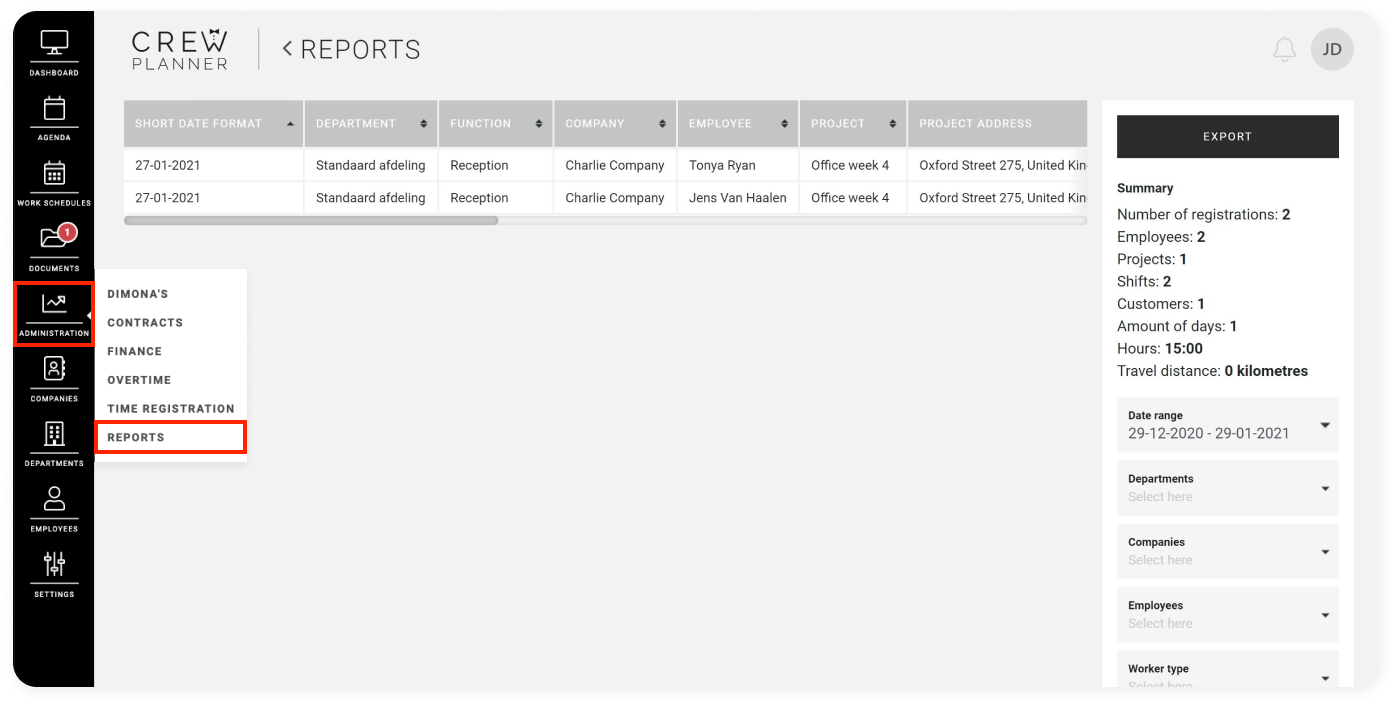Screen dimensions: 1396x706
Task: Click the horizontal table scrollbar
Action: click(x=311, y=221)
